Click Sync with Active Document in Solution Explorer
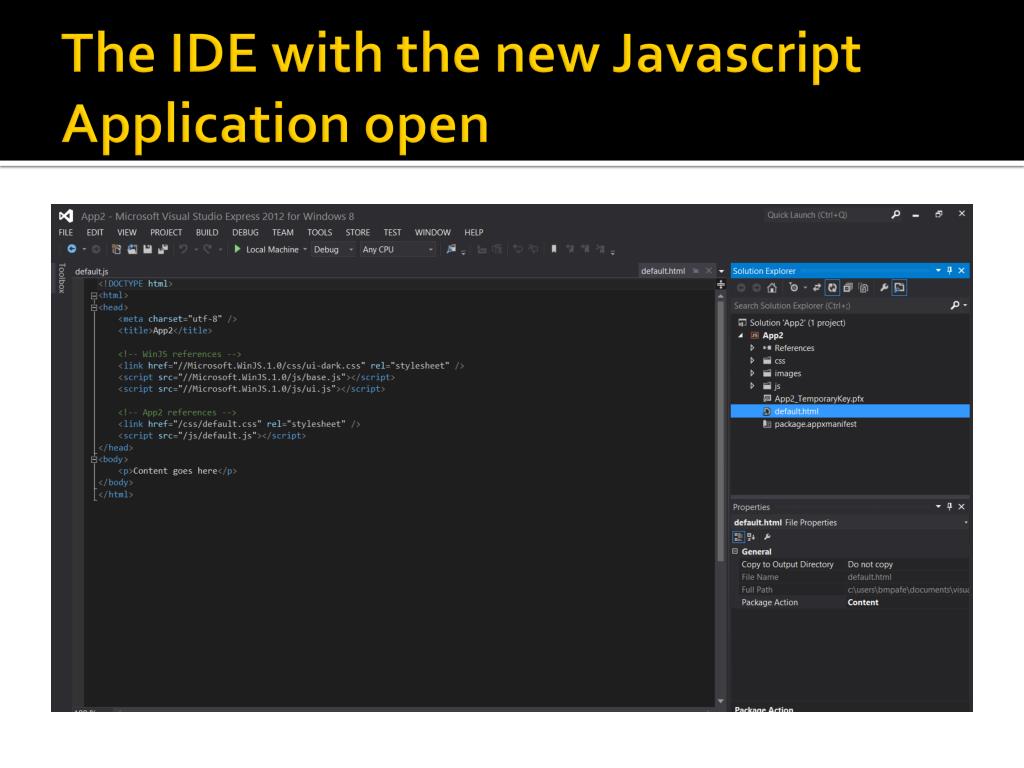 (816, 288)
